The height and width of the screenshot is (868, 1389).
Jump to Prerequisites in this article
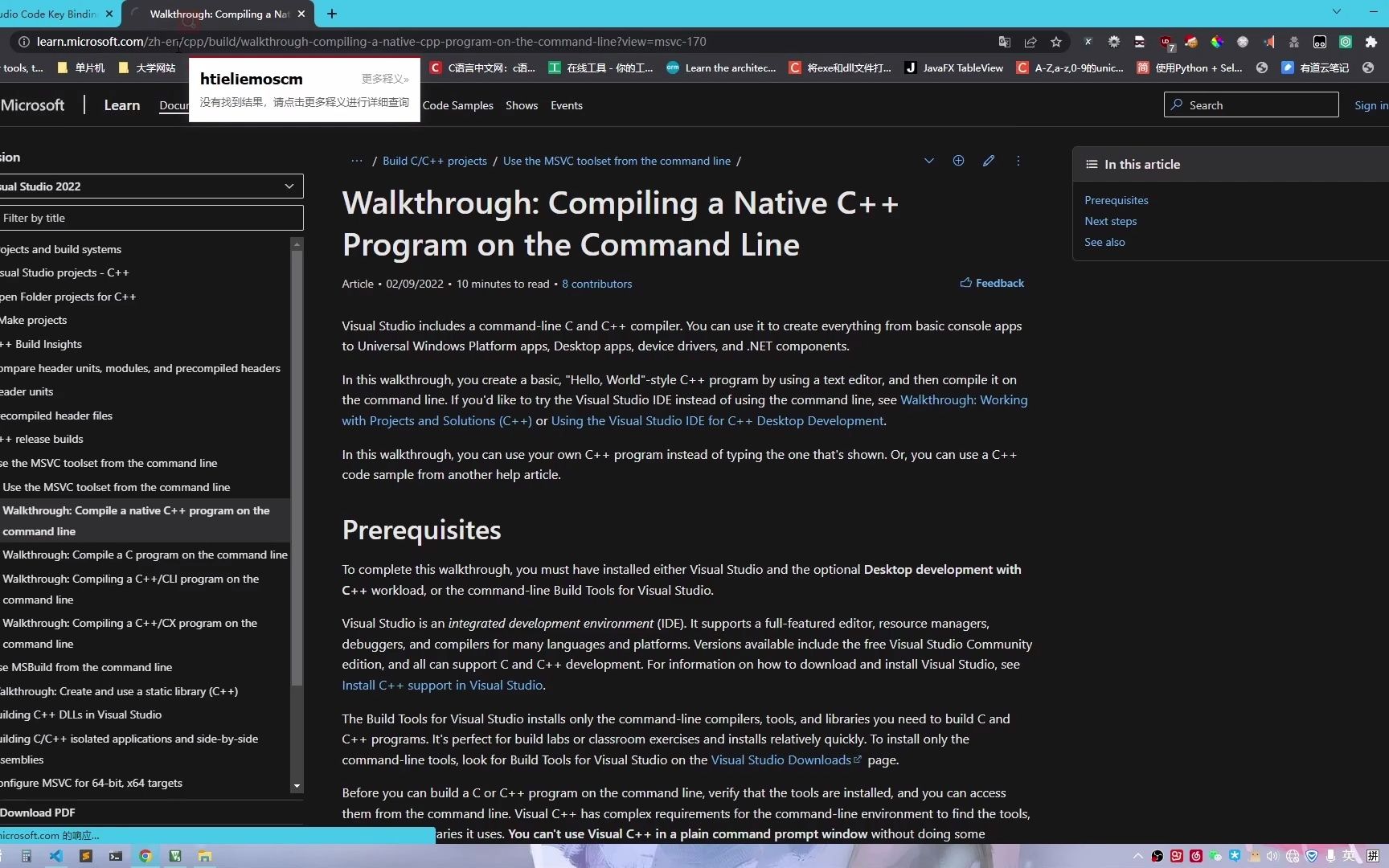(1117, 200)
